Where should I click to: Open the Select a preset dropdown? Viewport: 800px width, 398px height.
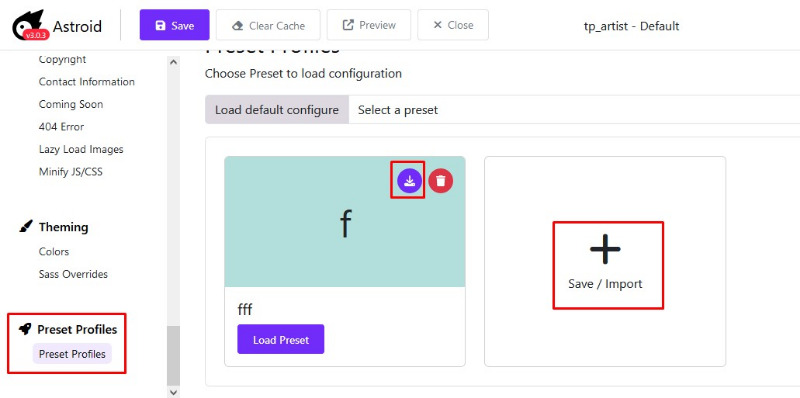coord(574,110)
